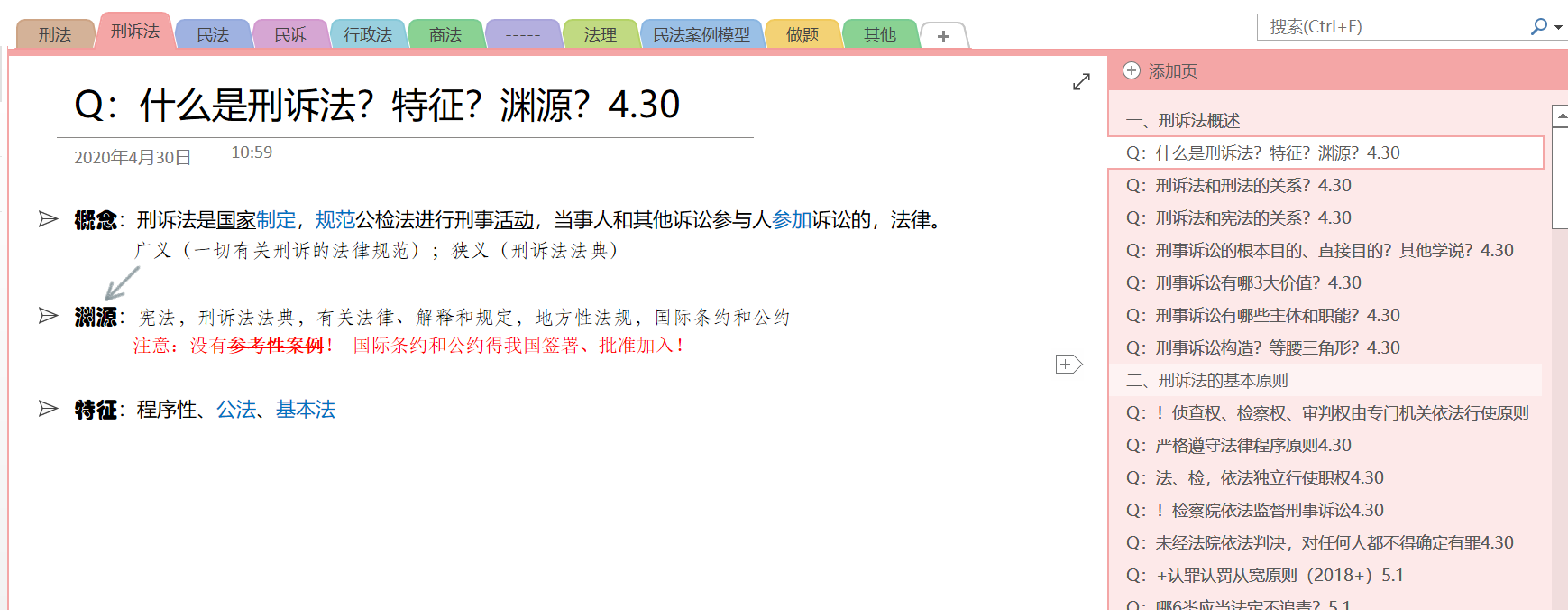Click the bold word 特征
This screenshot has width=1568, height=610.
(x=96, y=410)
